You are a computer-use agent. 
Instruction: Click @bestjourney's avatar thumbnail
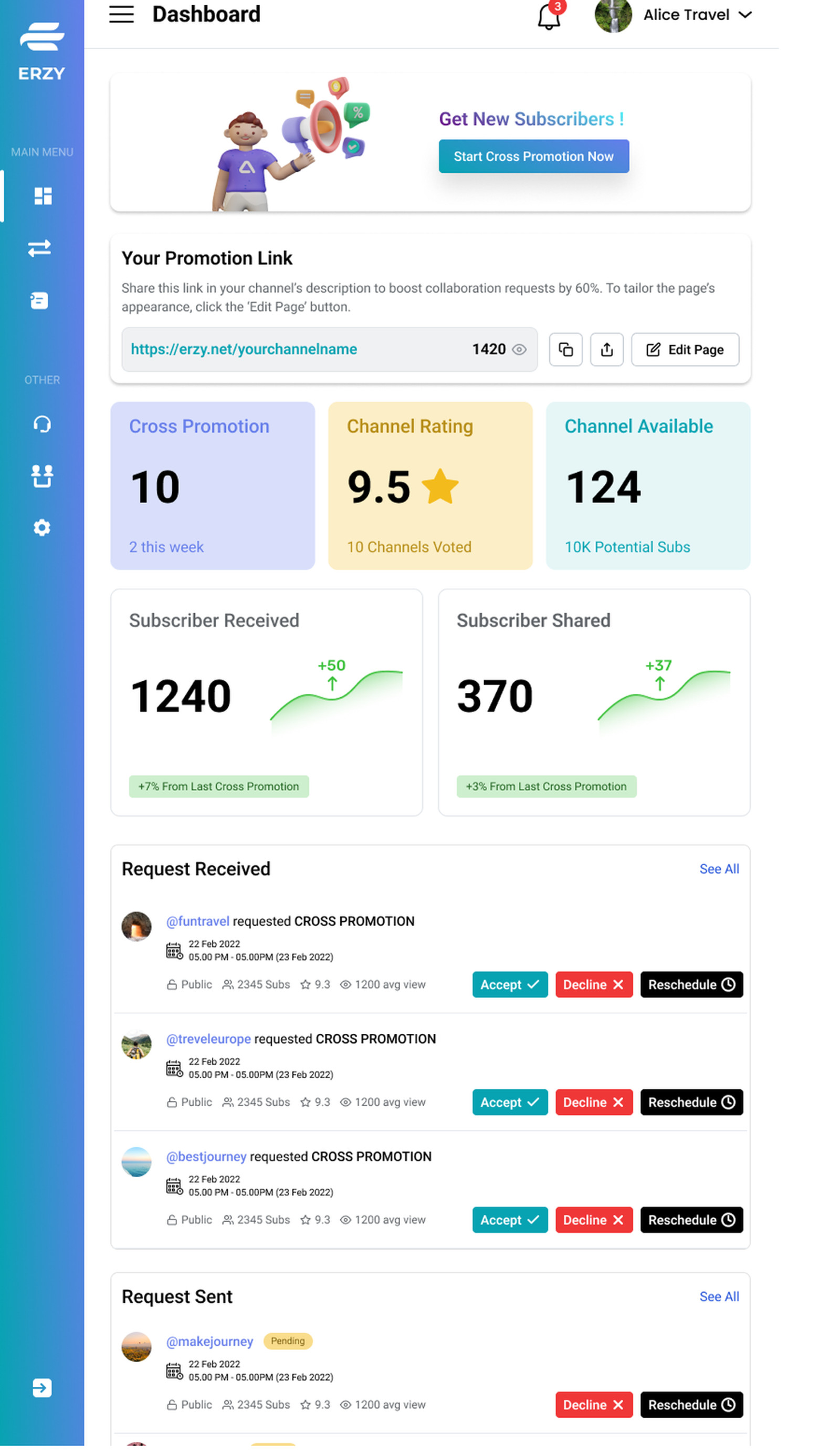(136, 1161)
